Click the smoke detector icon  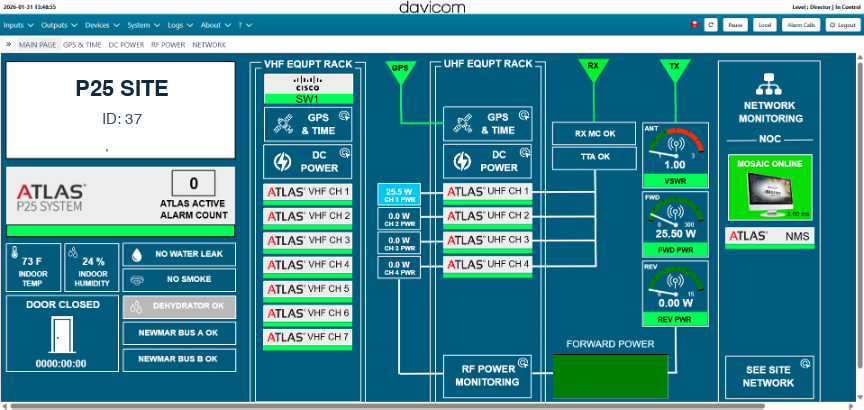click(x=137, y=279)
